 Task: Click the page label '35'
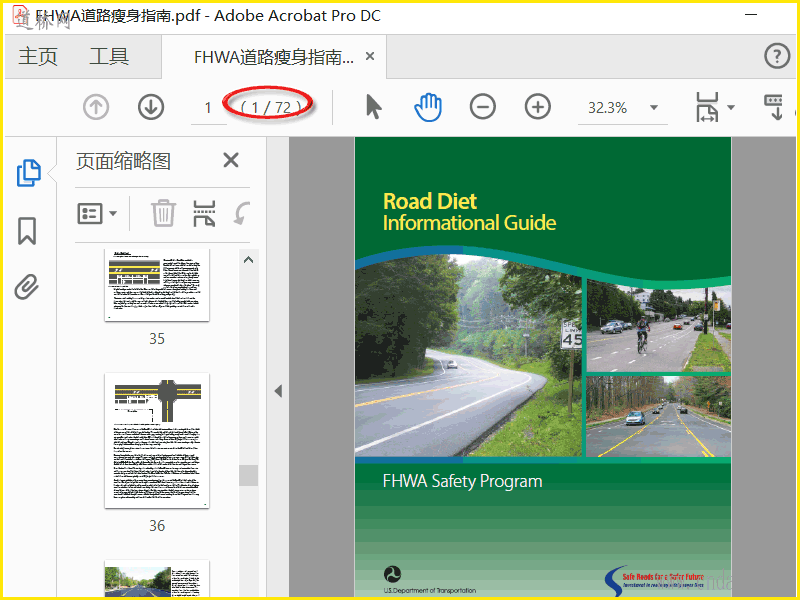point(157,339)
